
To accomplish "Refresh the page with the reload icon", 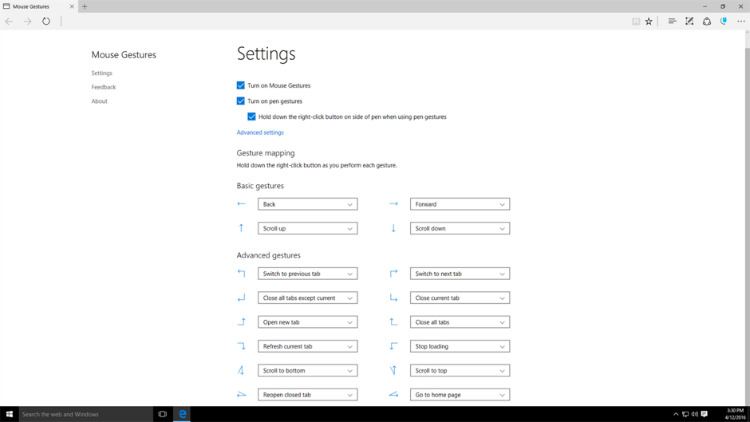I will click(x=46, y=21).
